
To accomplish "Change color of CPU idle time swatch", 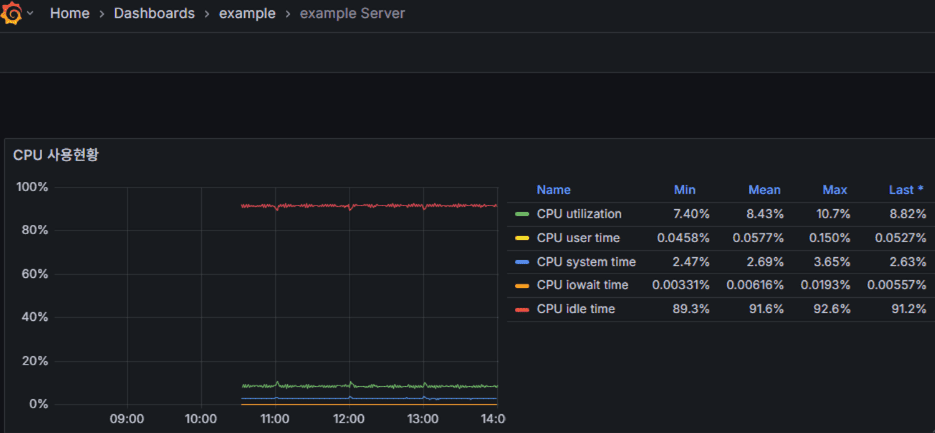I will click(x=522, y=310).
